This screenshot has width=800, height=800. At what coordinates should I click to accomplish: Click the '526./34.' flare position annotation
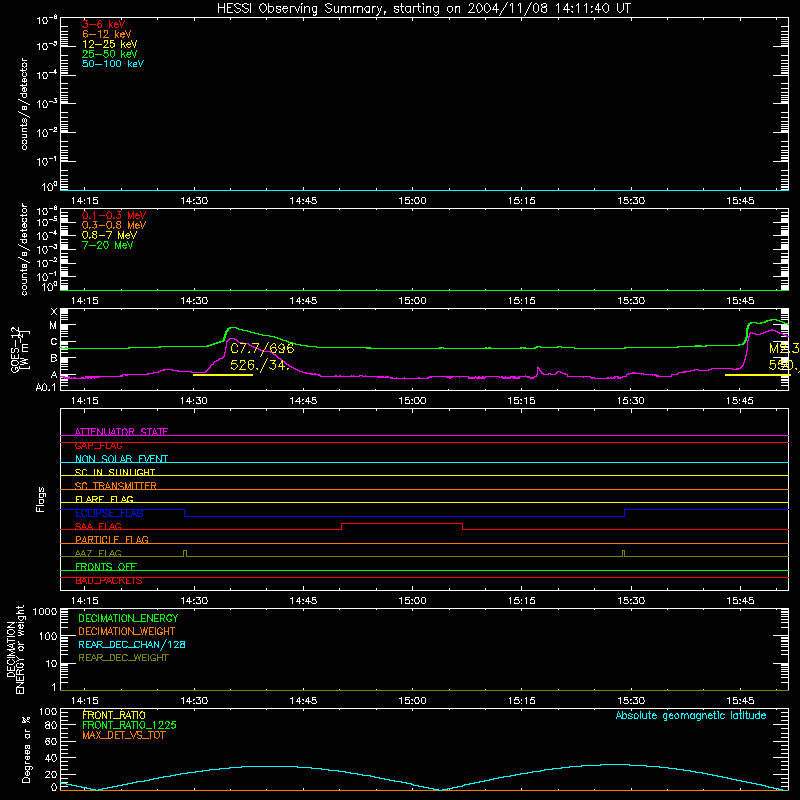pyautogui.click(x=260, y=365)
